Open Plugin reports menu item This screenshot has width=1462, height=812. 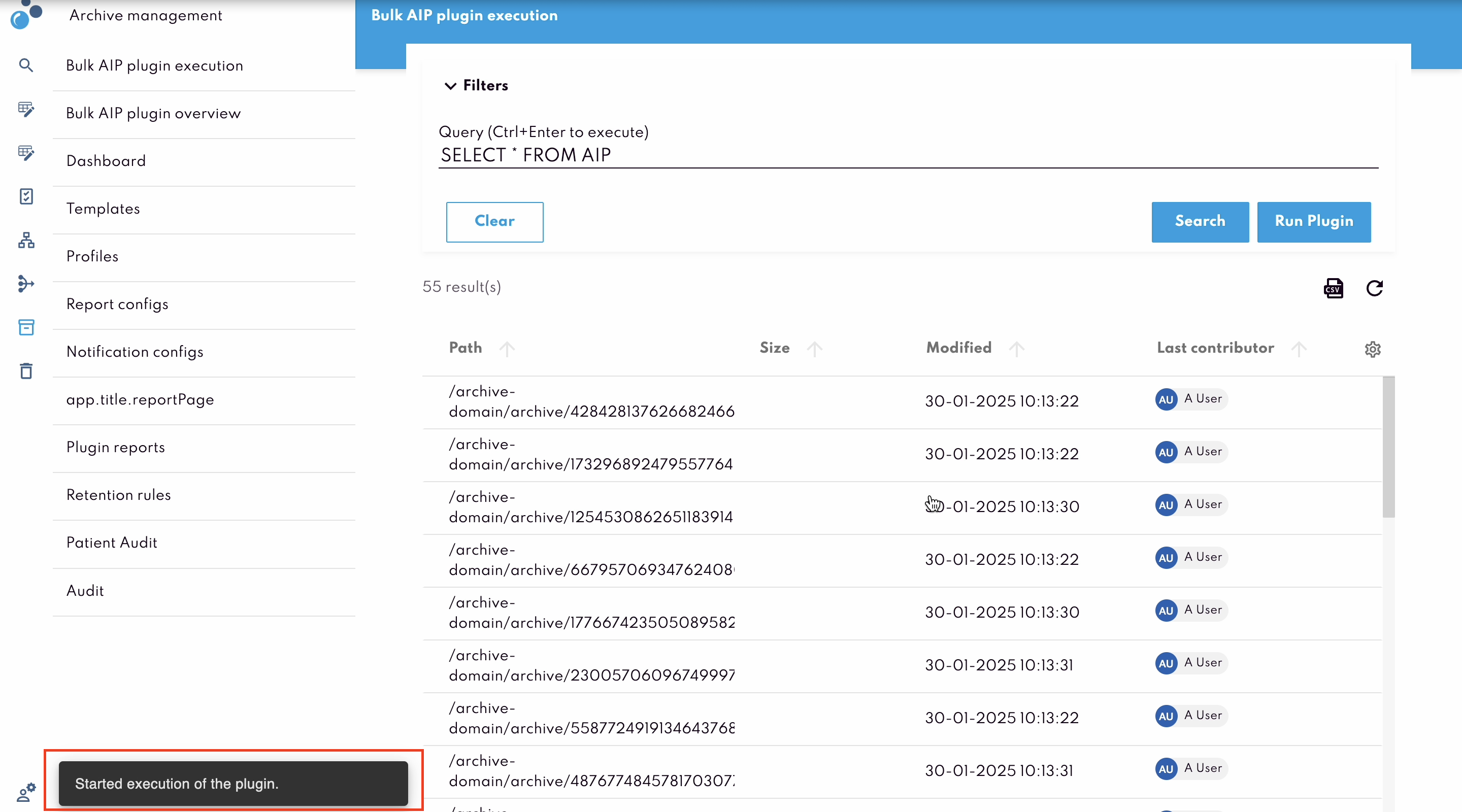coord(204,447)
